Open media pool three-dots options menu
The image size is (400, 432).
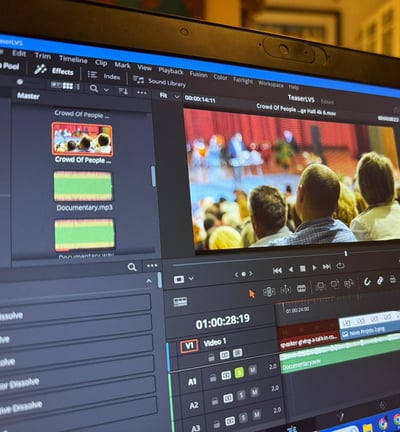click(x=142, y=93)
